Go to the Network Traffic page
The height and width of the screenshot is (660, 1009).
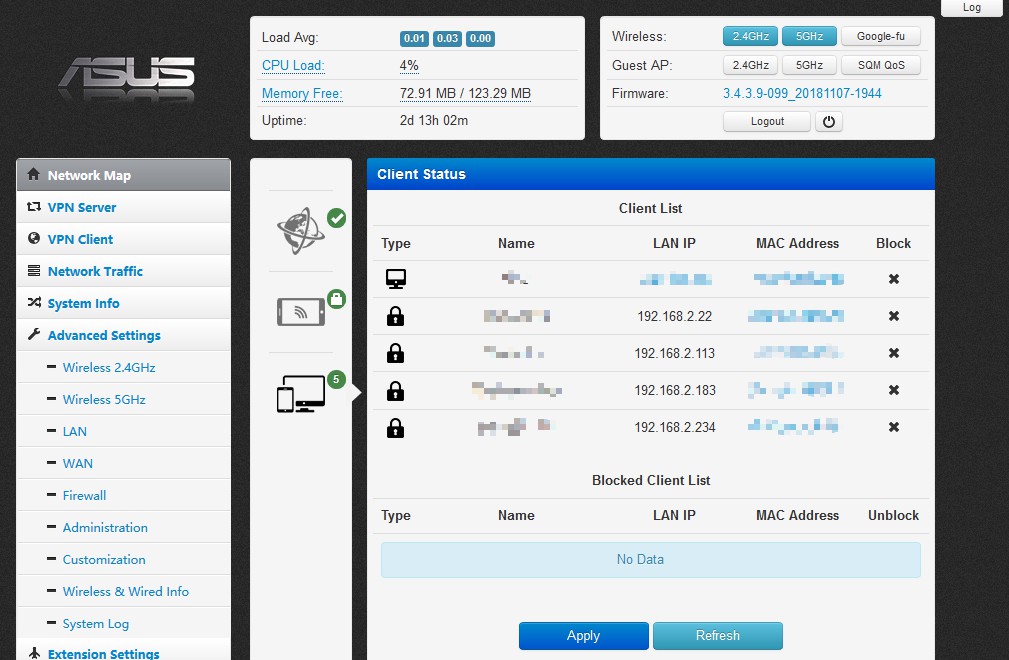coord(95,271)
